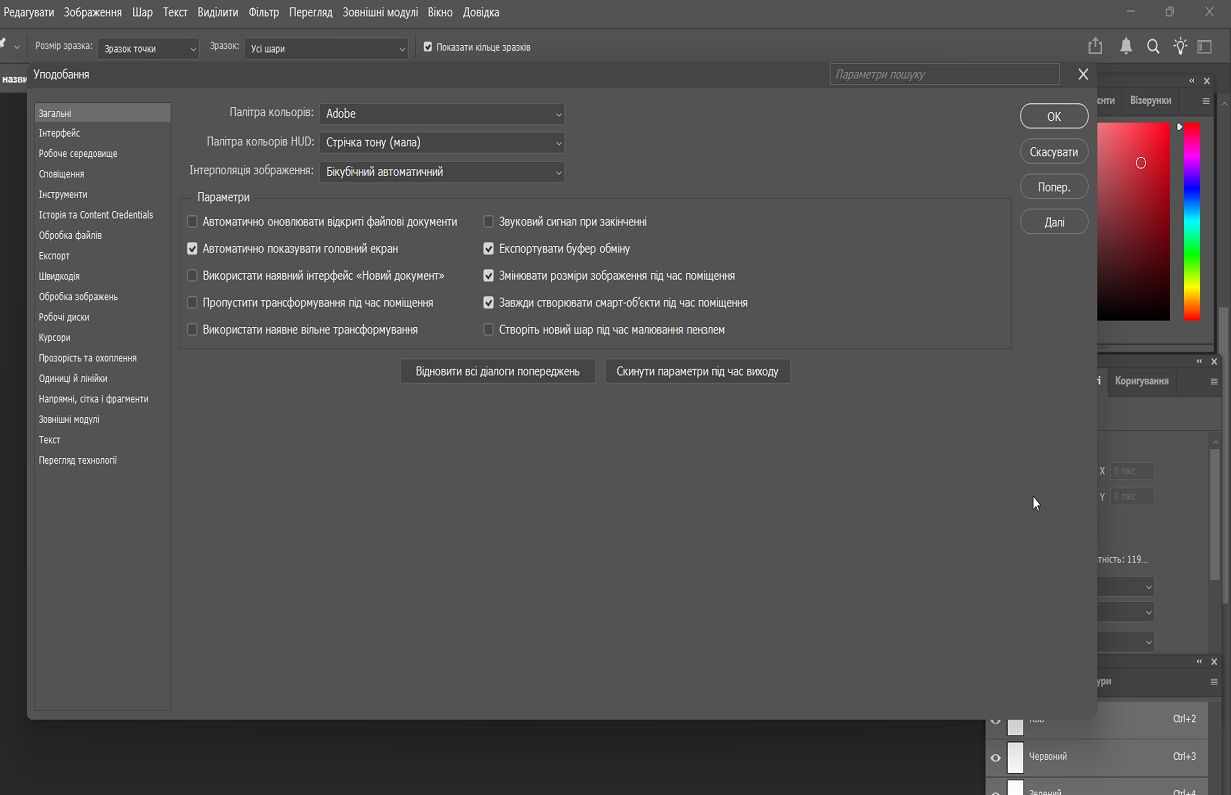Open the image interpolation dropdown
Screen dimensions: 1231x795
(x=442, y=172)
